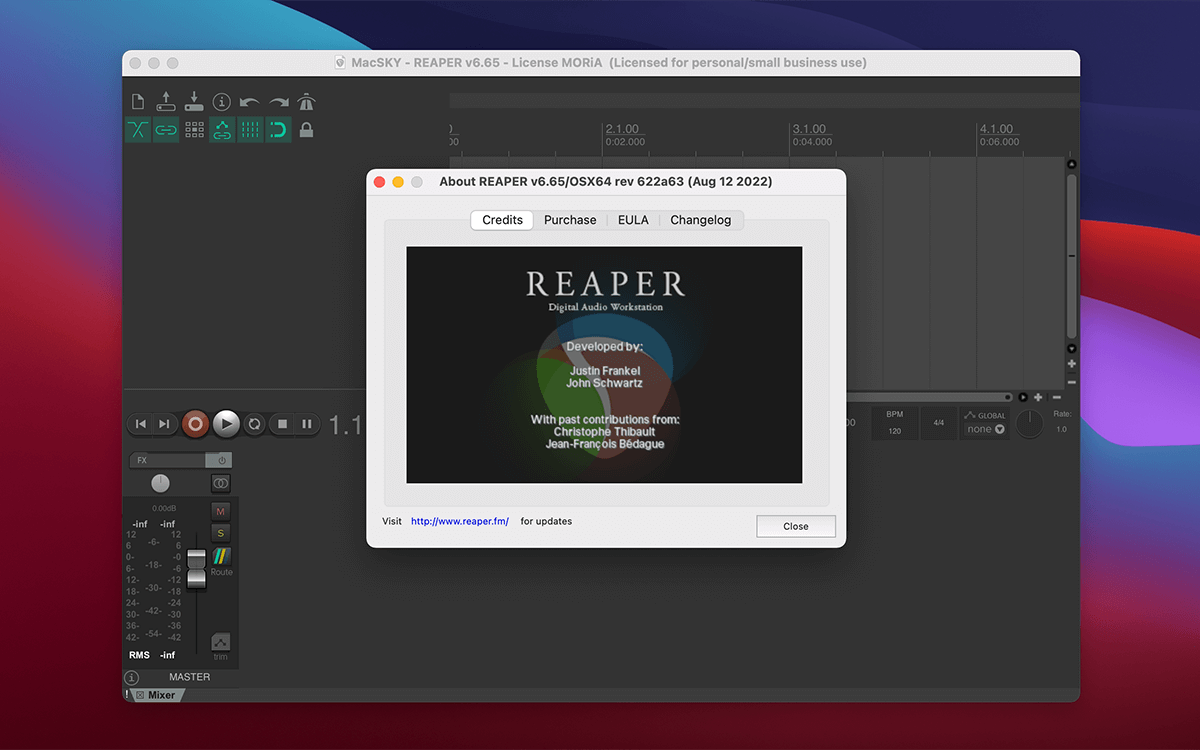The height and width of the screenshot is (750, 1200).
Task: Click the New Project file icon
Action: tap(138, 102)
